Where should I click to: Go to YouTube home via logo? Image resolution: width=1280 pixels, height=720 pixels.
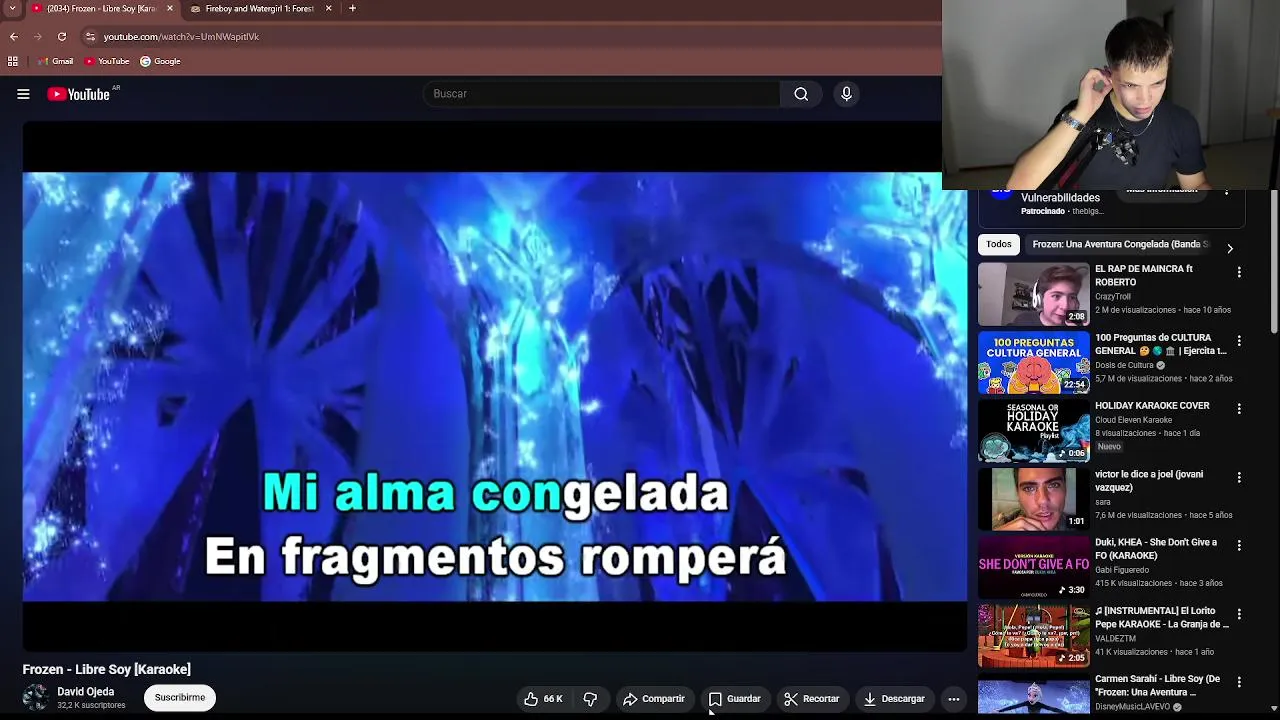click(x=78, y=94)
